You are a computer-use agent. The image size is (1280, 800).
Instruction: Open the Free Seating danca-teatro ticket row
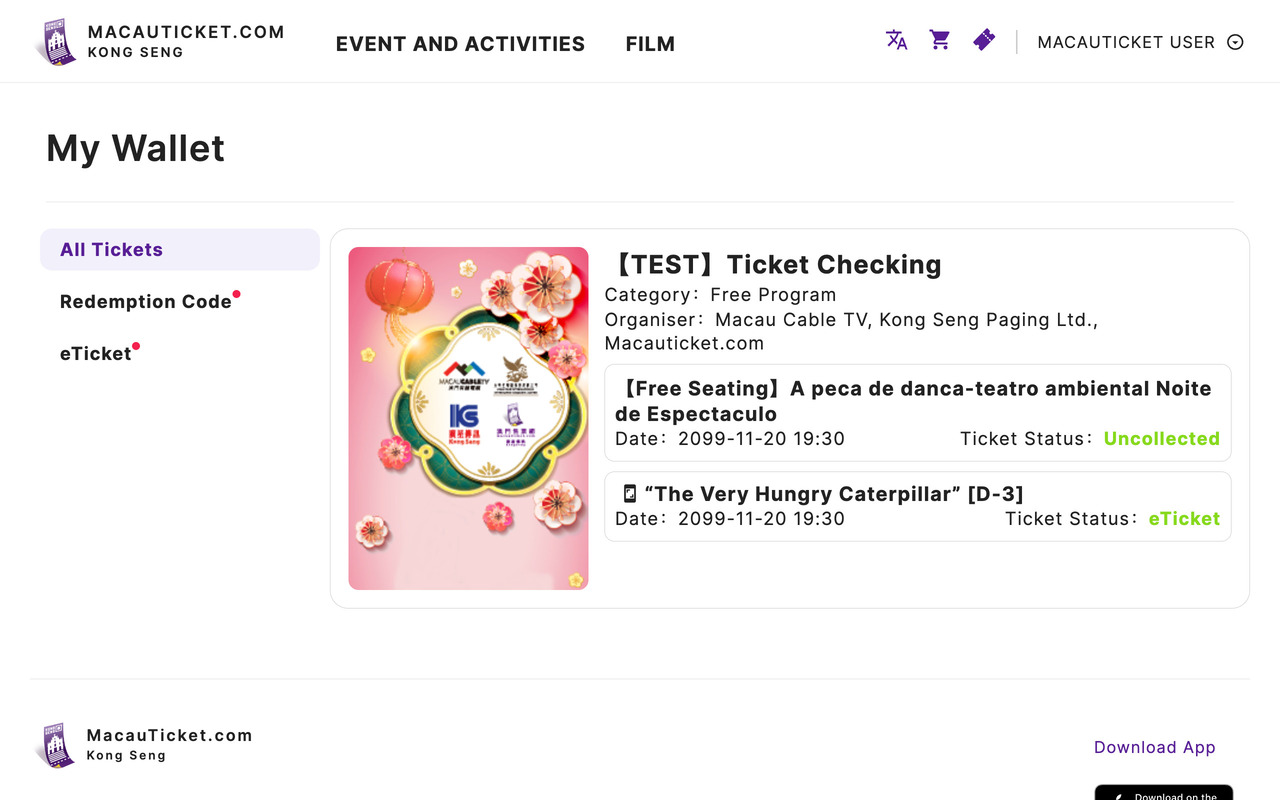[917, 413]
